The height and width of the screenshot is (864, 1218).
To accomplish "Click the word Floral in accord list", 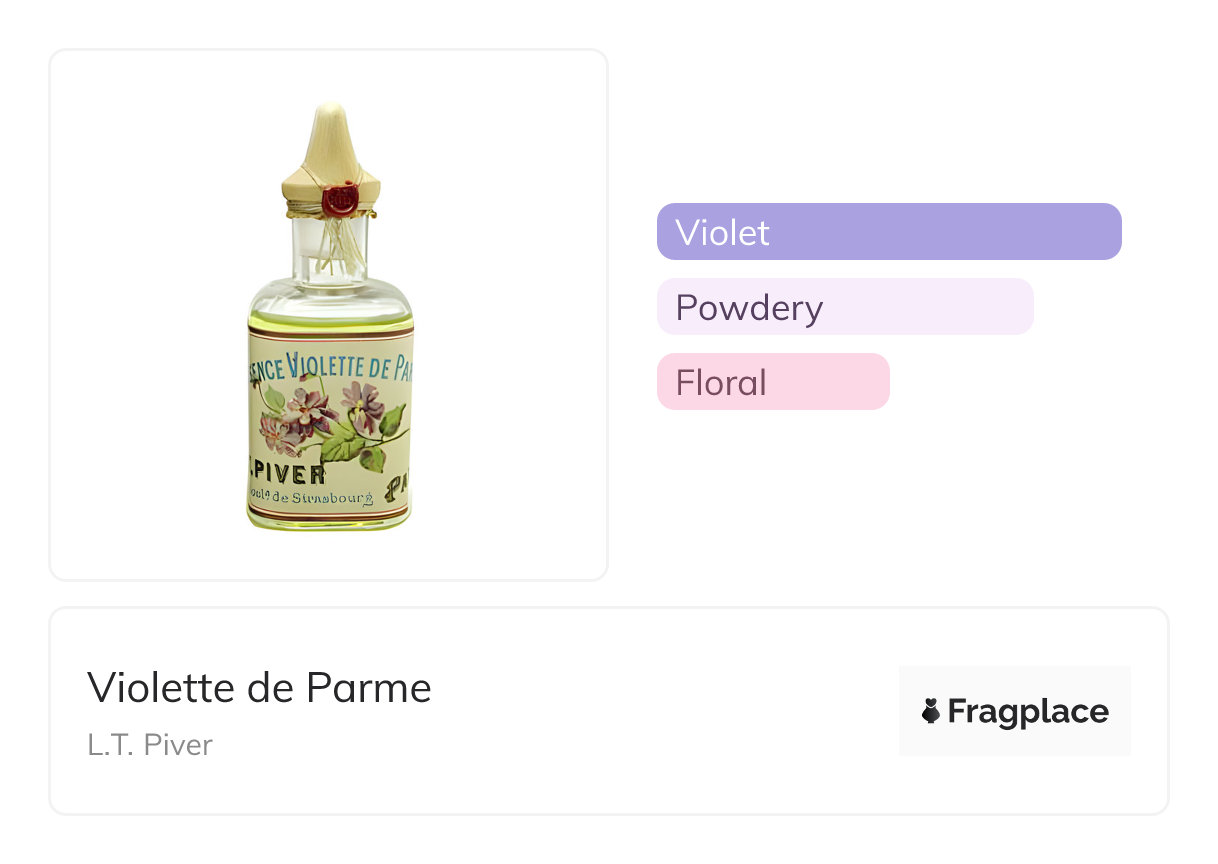I will (721, 383).
